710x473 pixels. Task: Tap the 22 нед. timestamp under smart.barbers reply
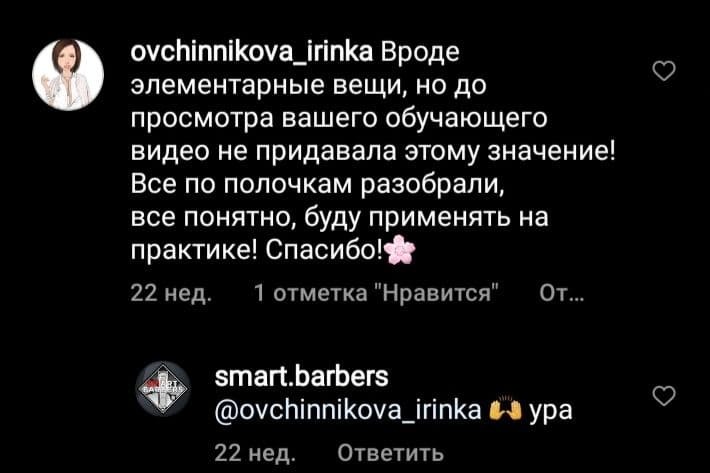tap(255, 452)
